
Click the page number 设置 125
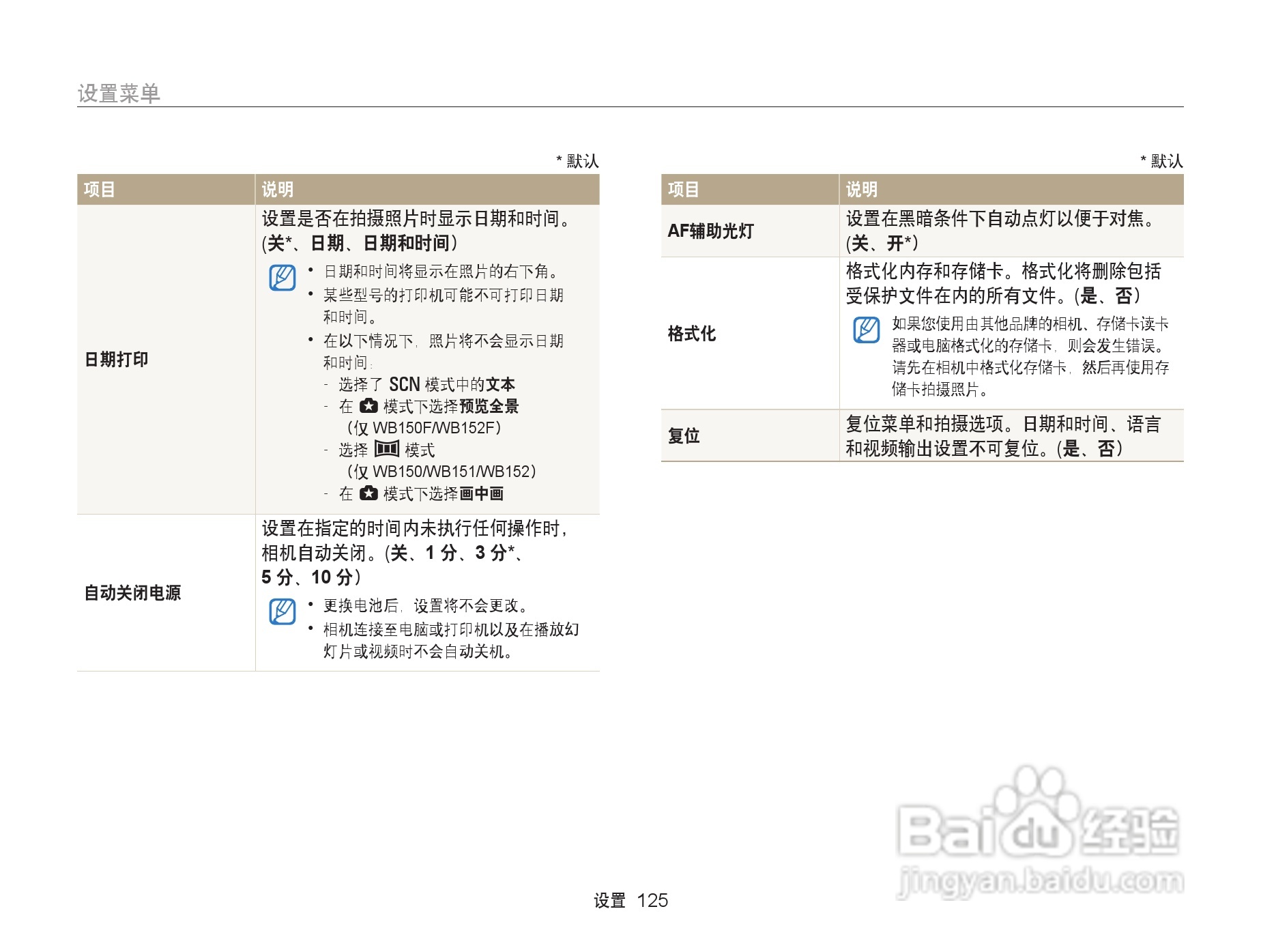point(630,900)
